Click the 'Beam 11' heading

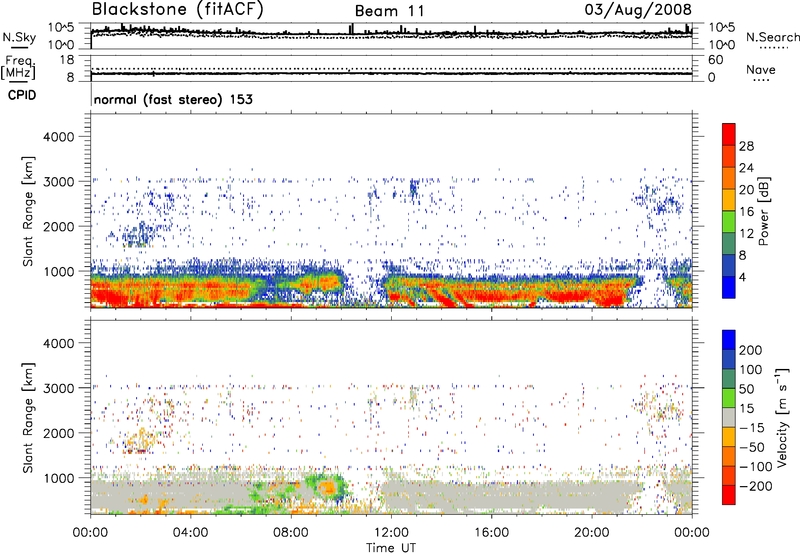click(x=389, y=11)
